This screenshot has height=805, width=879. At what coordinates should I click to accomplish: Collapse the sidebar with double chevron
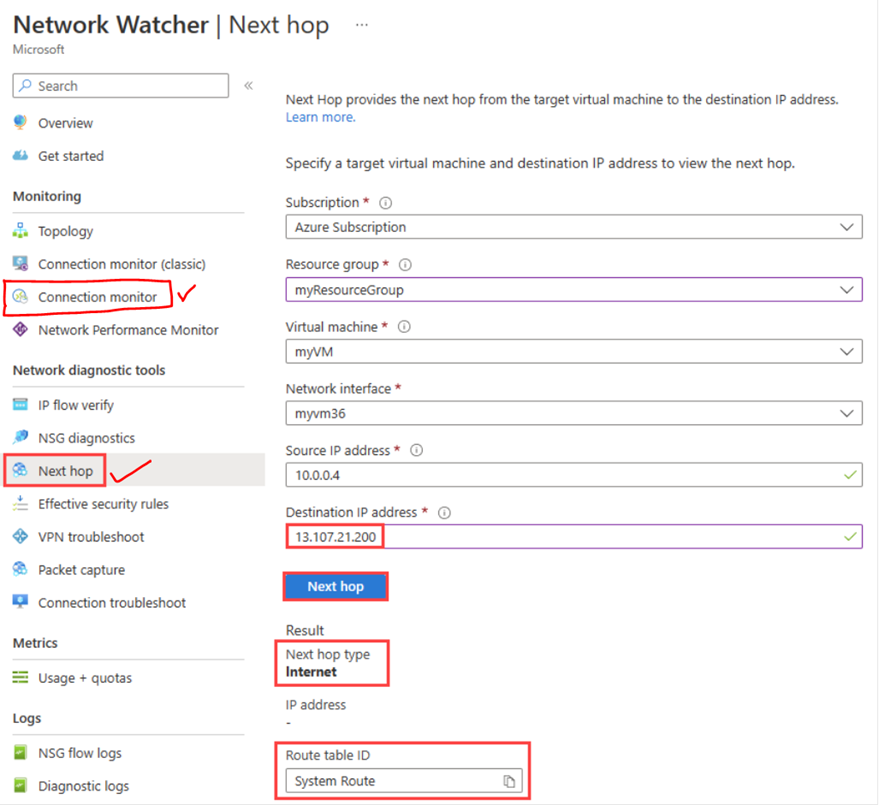point(248,85)
